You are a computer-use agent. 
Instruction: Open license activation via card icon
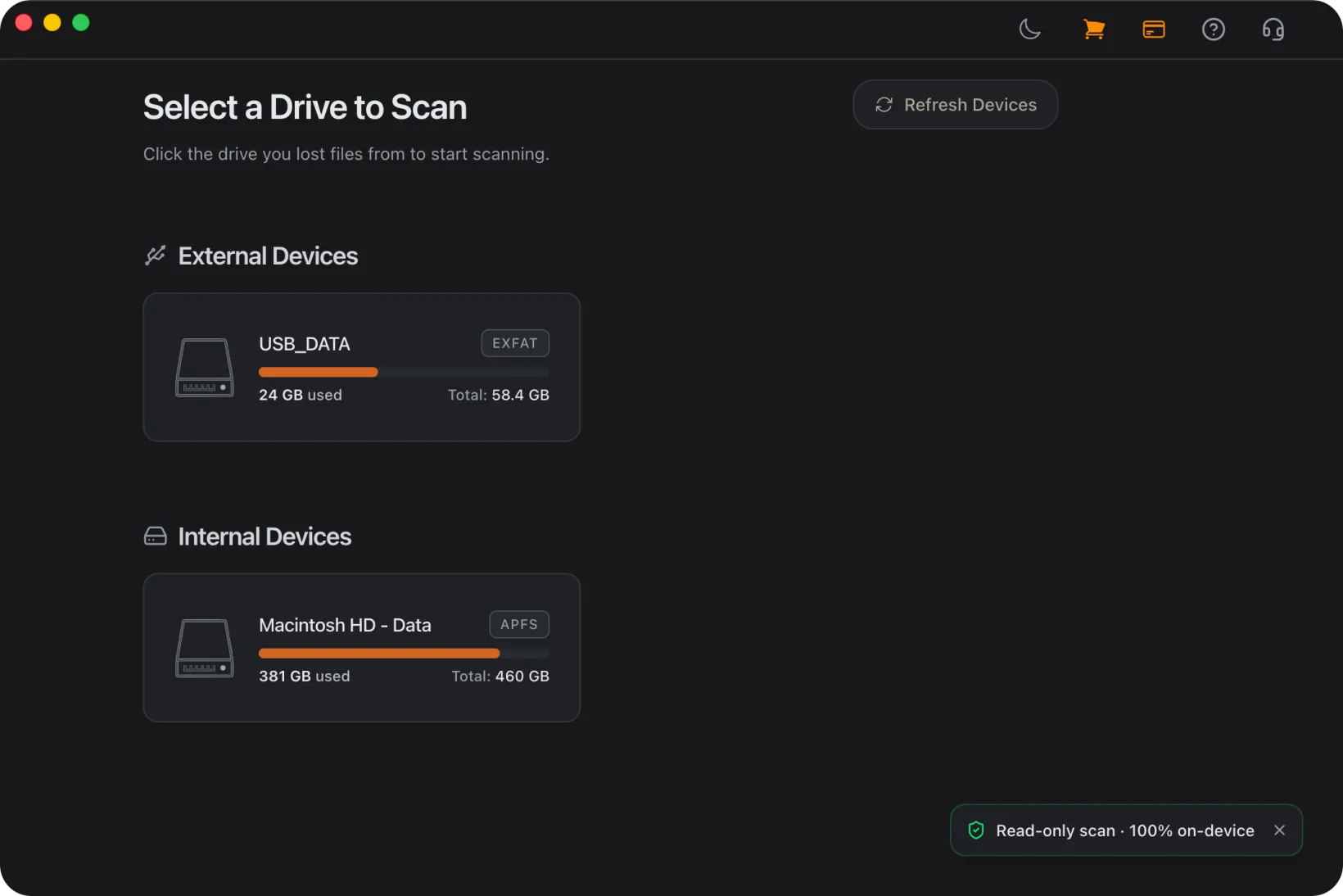pos(1154,29)
